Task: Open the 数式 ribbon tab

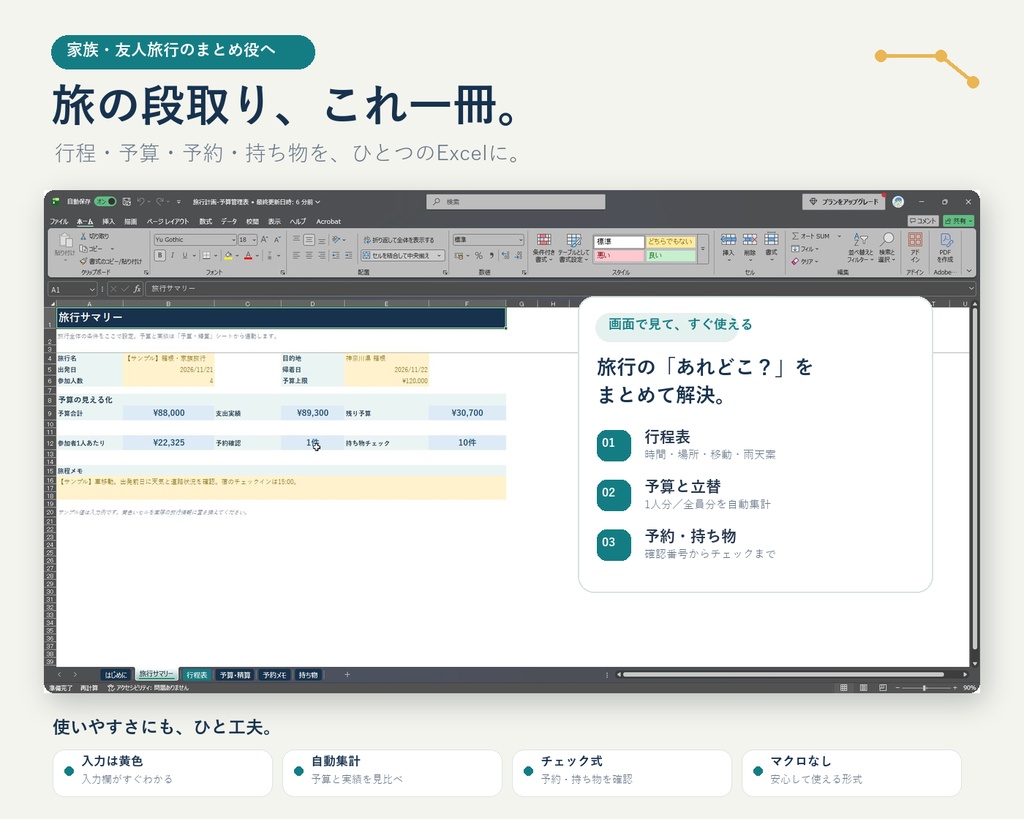Action: point(206,221)
